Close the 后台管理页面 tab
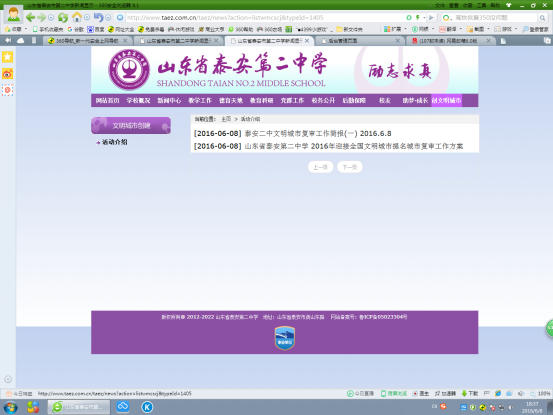This screenshot has height=415, width=553. [397, 41]
